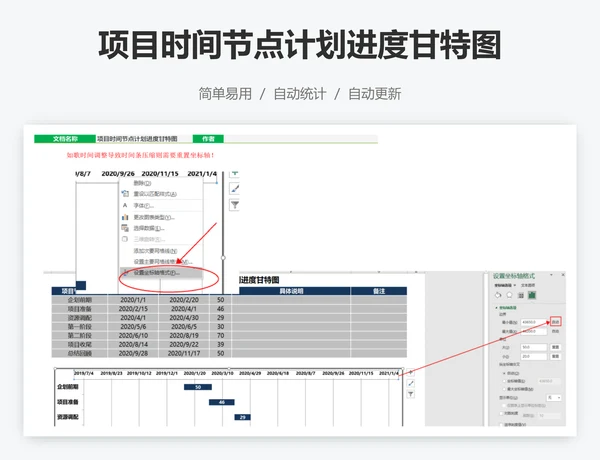This screenshot has width=600, height=460.
Task: Click the 2020/4/29 axis date on Gantt chart
Action: click(250, 373)
